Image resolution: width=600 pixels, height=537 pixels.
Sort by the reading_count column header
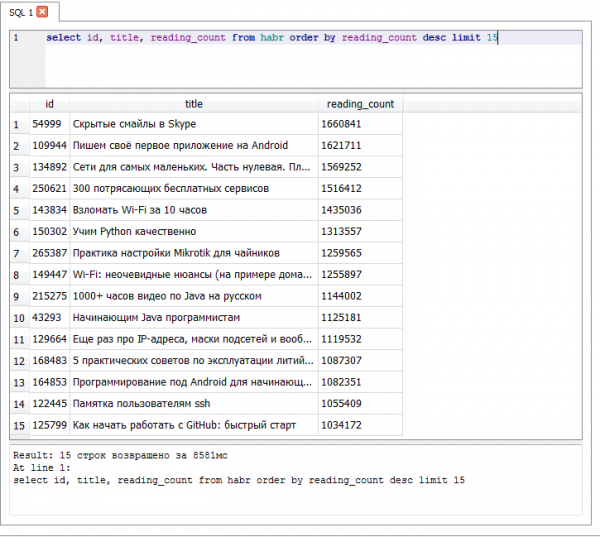pyautogui.click(x=360, y=103)
